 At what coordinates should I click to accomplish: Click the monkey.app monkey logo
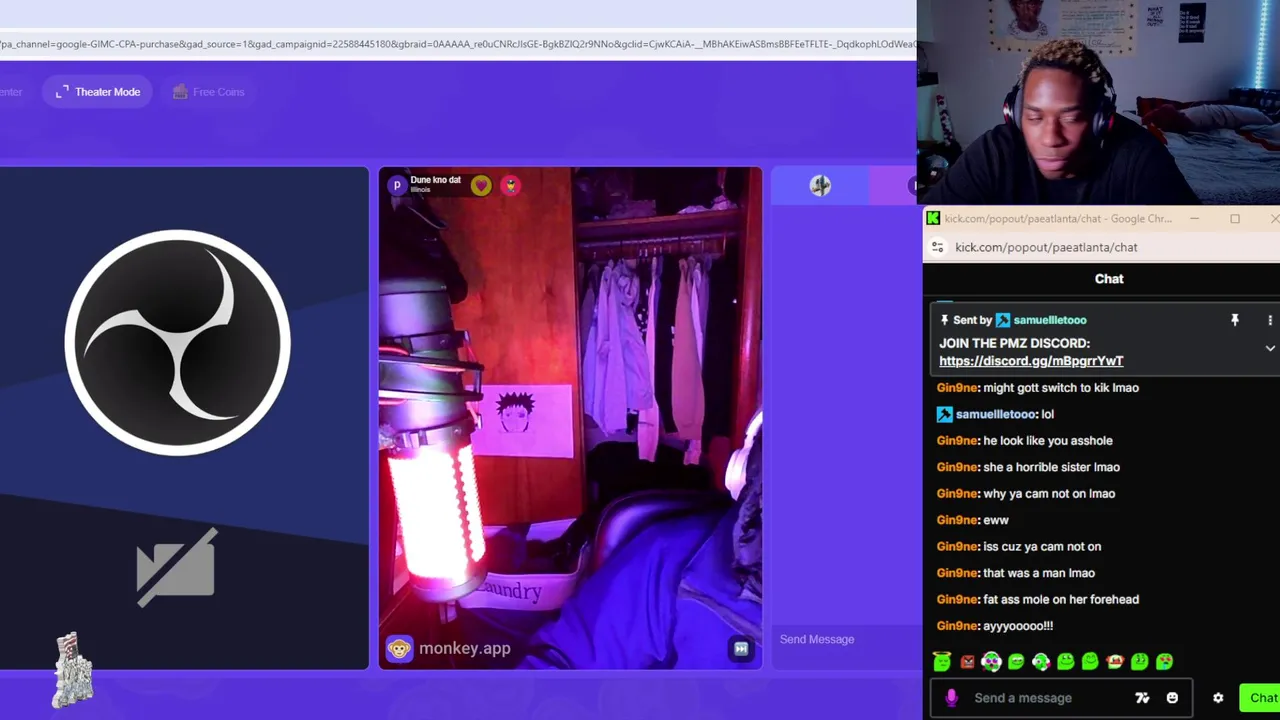tap(399, 648)
